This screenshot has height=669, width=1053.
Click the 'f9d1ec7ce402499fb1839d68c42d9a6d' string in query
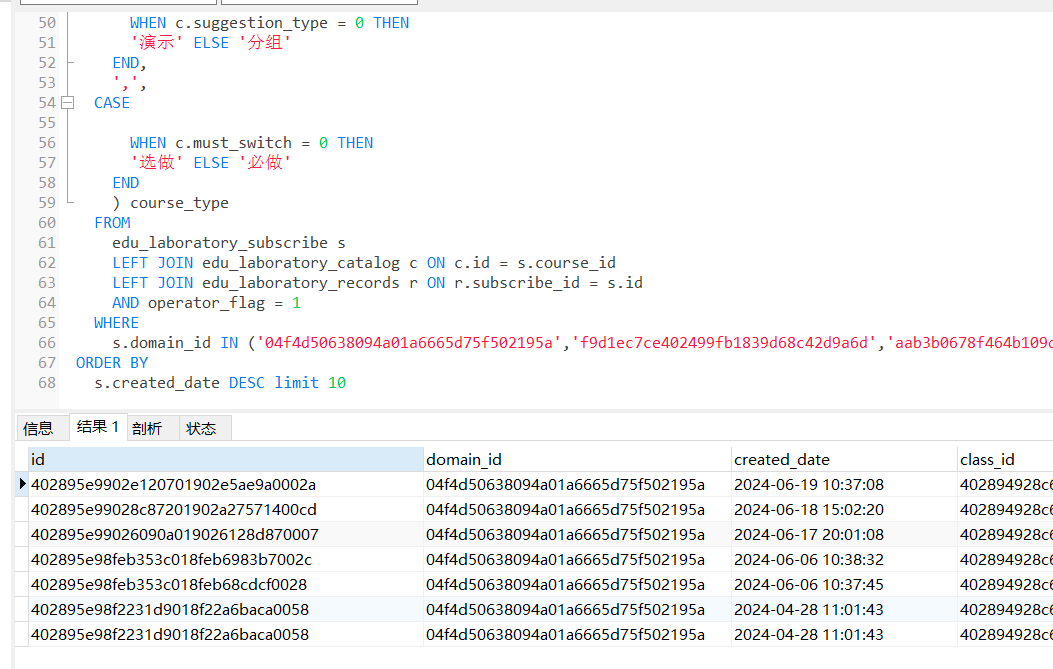(724, 343)
